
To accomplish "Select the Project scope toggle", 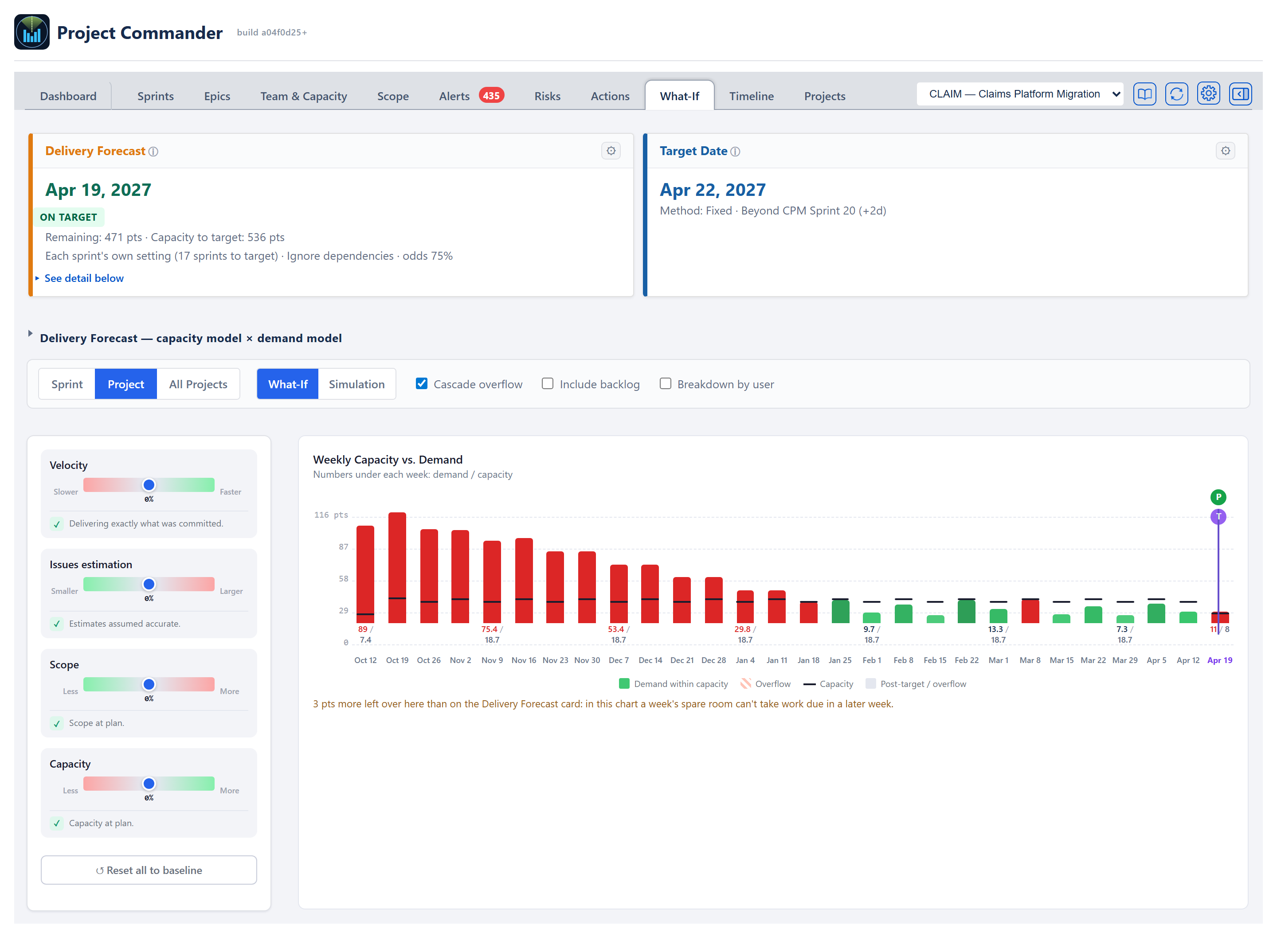I will point(125,384).
